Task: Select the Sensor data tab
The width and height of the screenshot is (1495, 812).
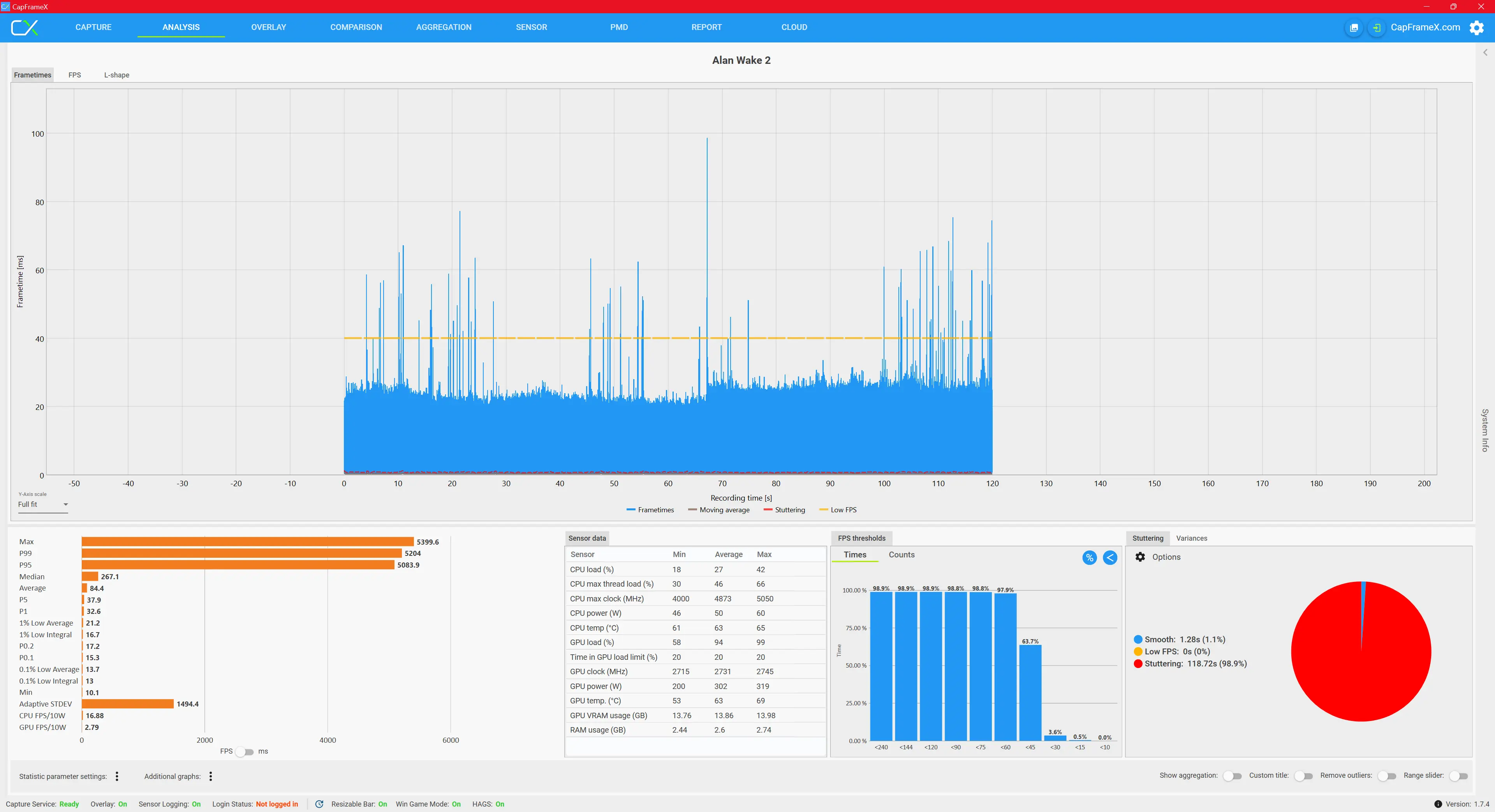Action: (587, 538)
